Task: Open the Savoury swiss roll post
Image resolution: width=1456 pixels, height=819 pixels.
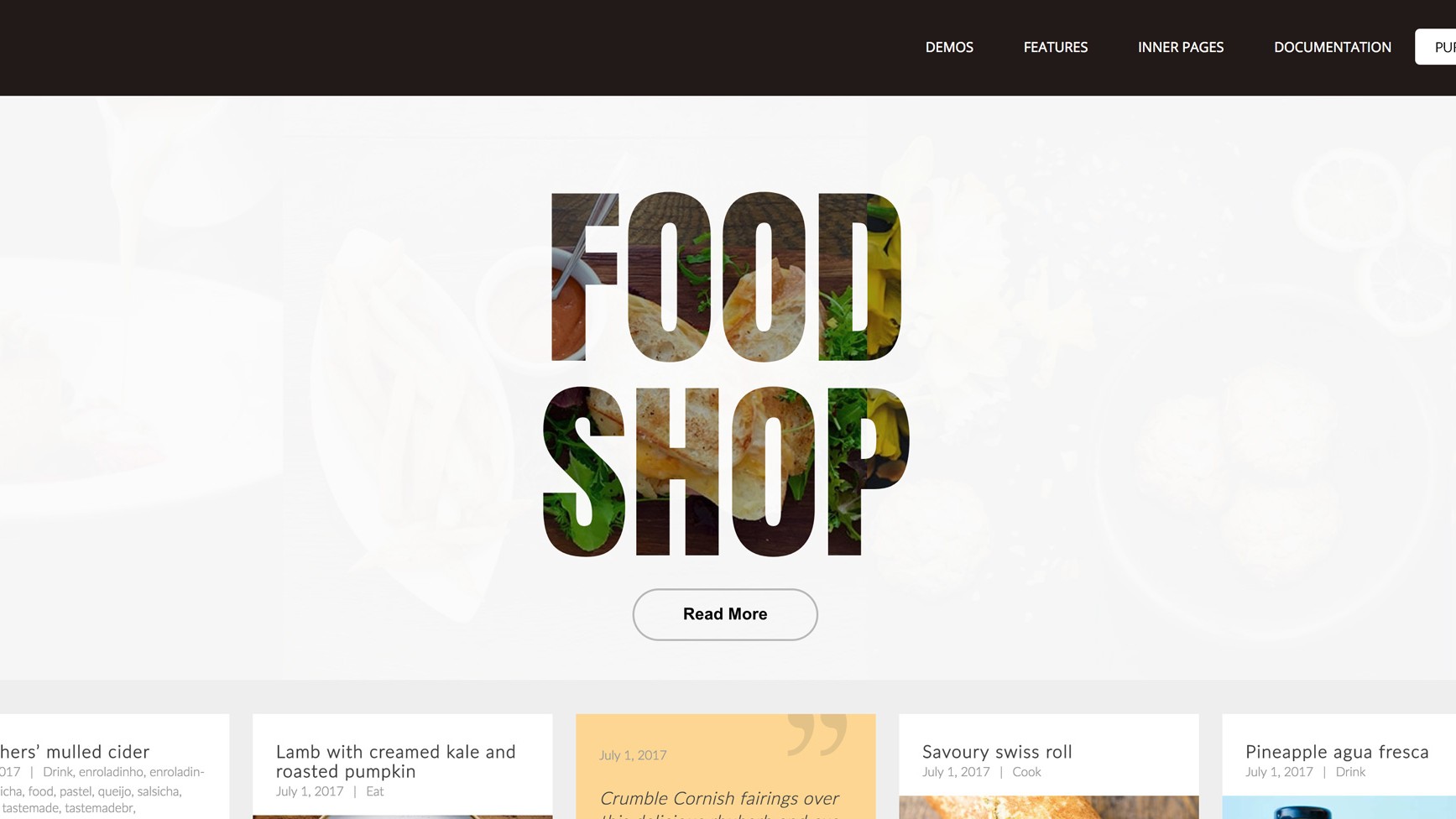Action: pos(997,752)
